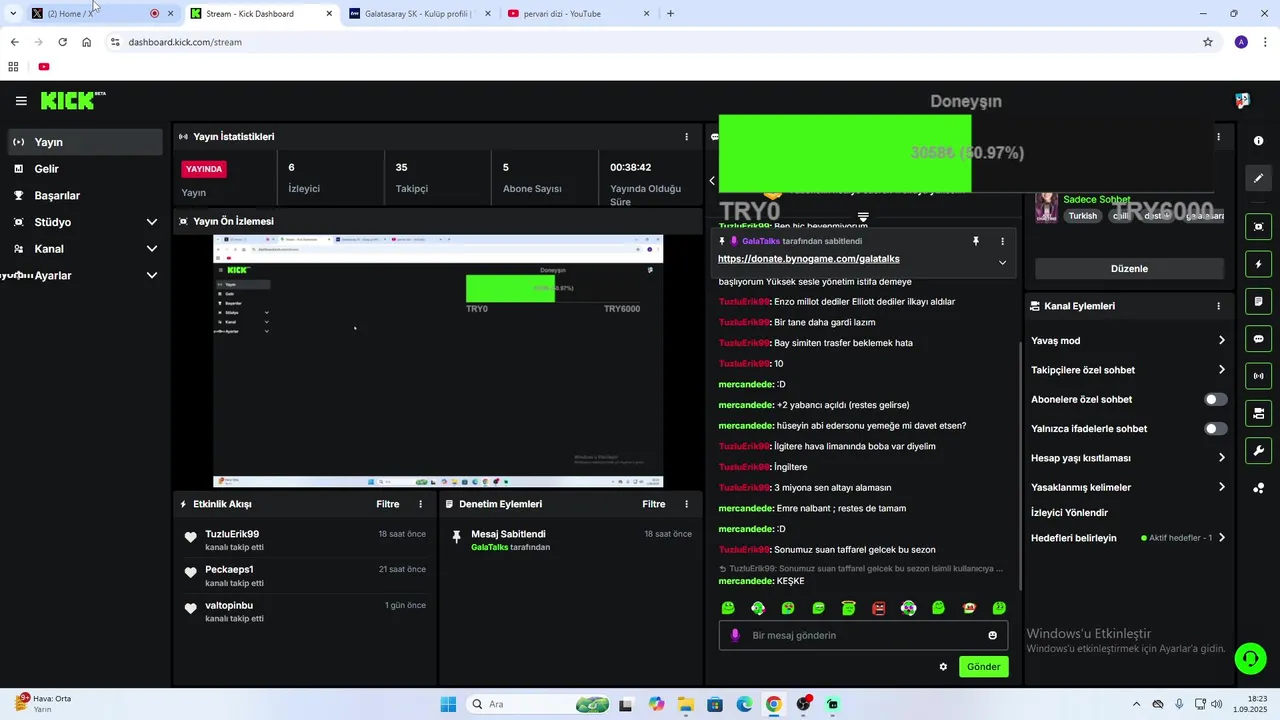Click the chat bubble icon in right sidebar
The image size is (1280, 720).
coord(1258,339)
